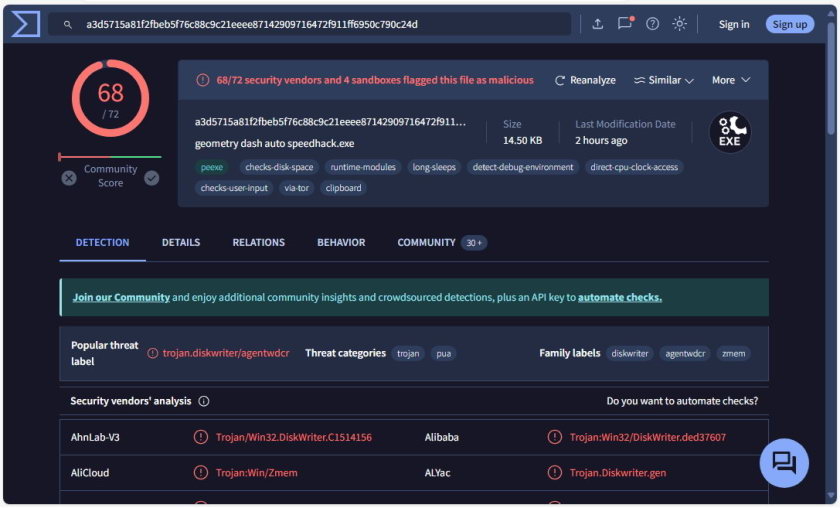Open the help question mark icon
This screenshot has width=840, height=508.
652,24
